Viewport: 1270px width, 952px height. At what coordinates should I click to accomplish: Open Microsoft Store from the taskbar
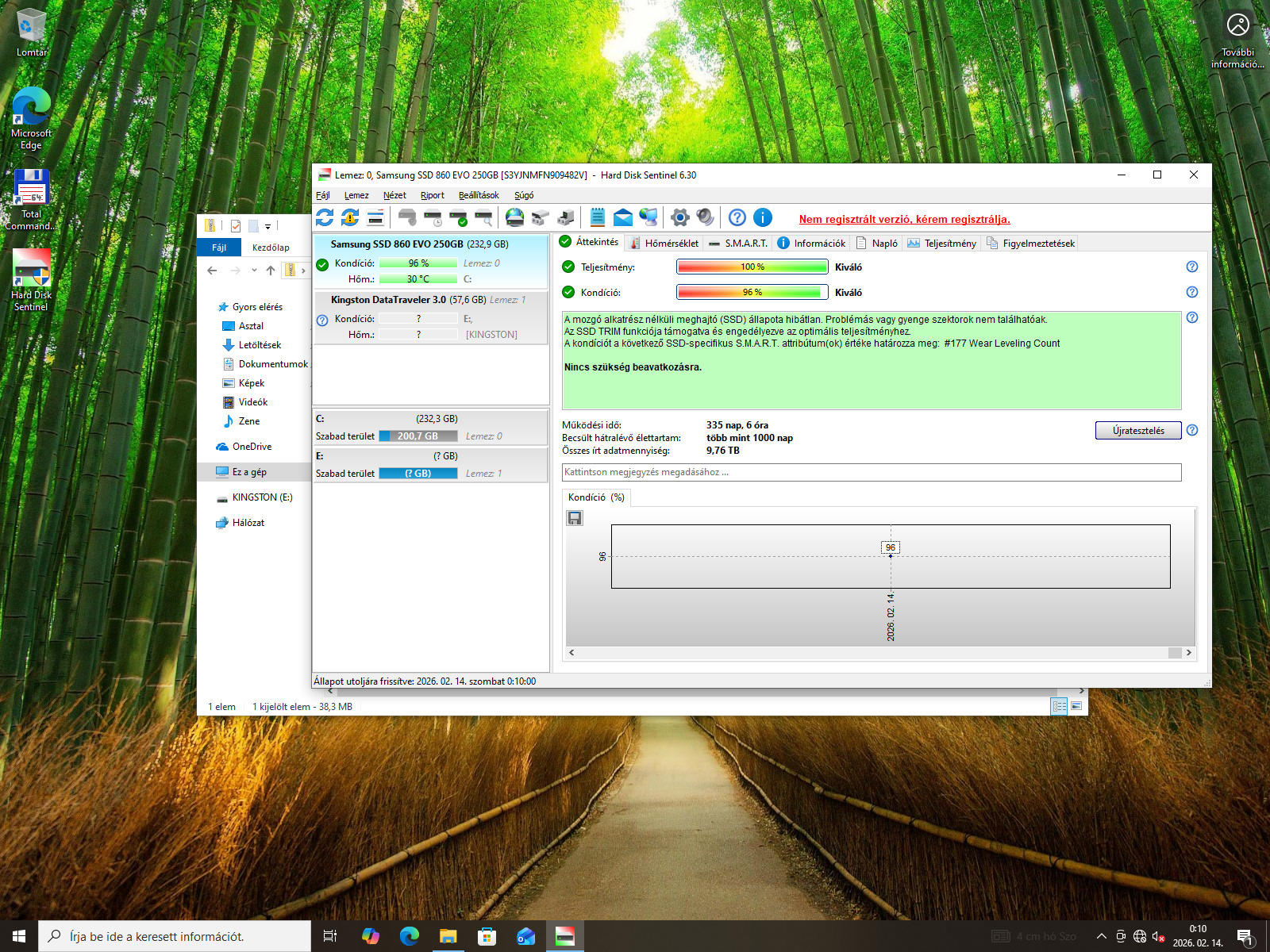[487, 936]
